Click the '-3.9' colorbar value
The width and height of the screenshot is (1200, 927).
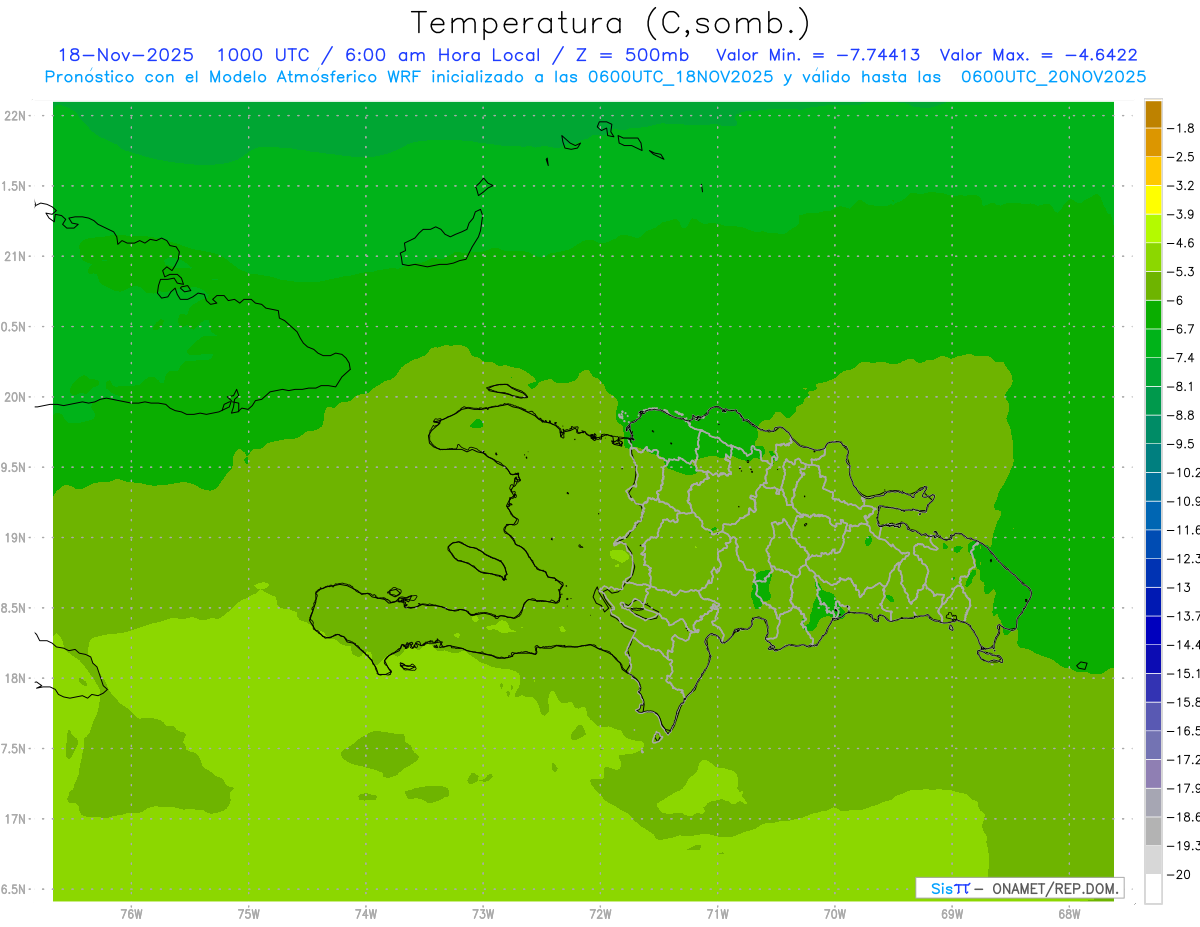1182,214
